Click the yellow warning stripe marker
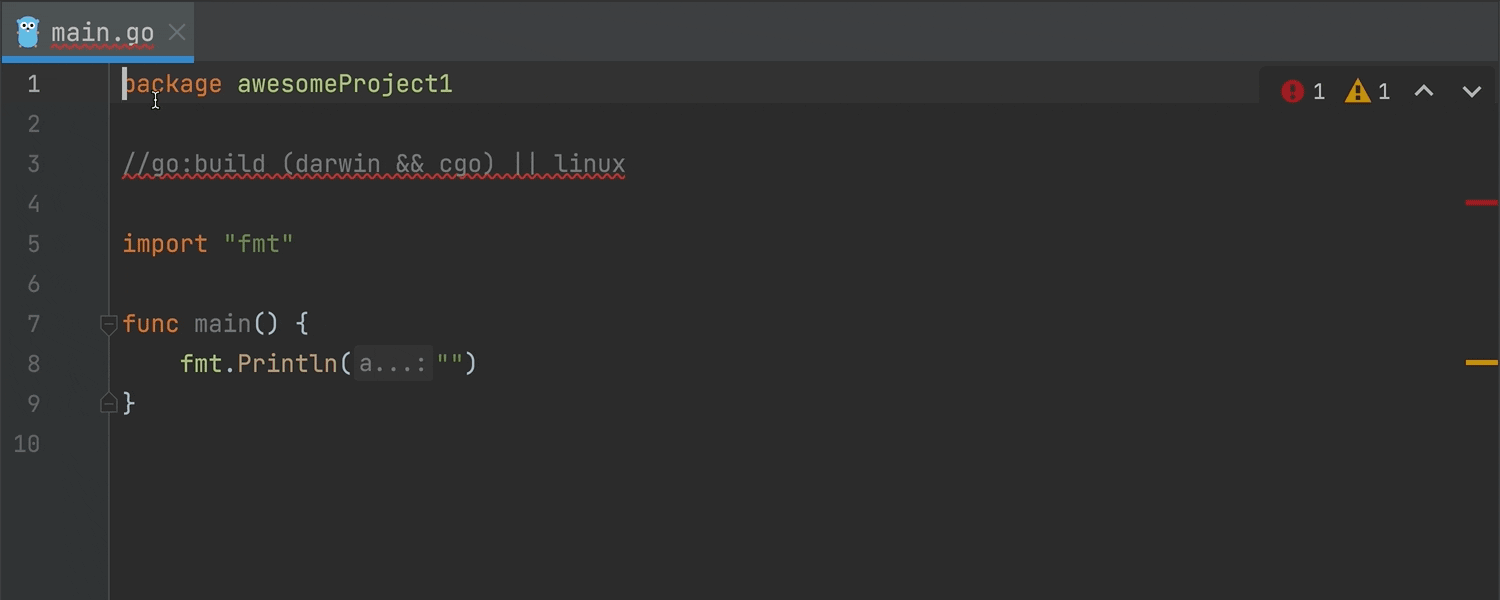1500x600 pixels. click(1481, 363)
